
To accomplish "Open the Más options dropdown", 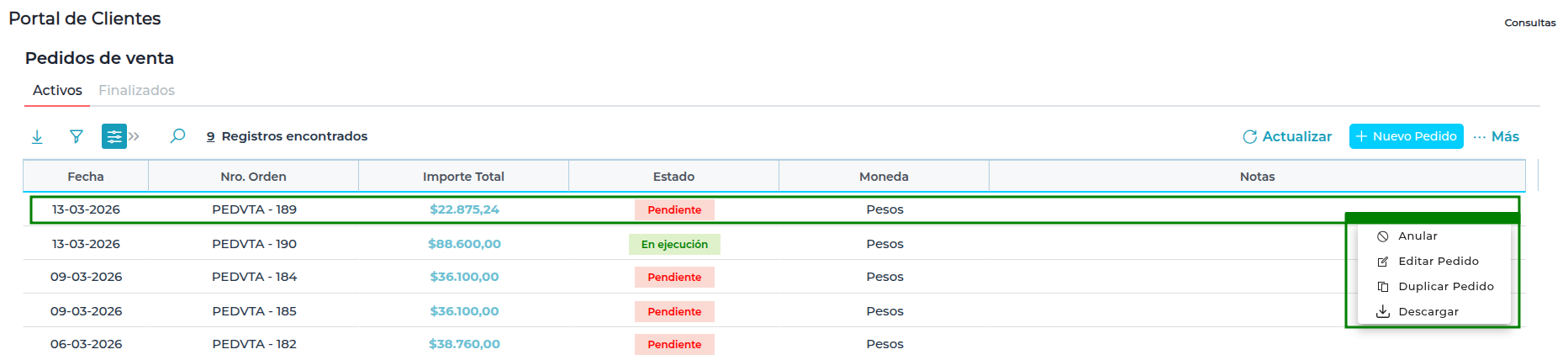I will coord(1496,136).
